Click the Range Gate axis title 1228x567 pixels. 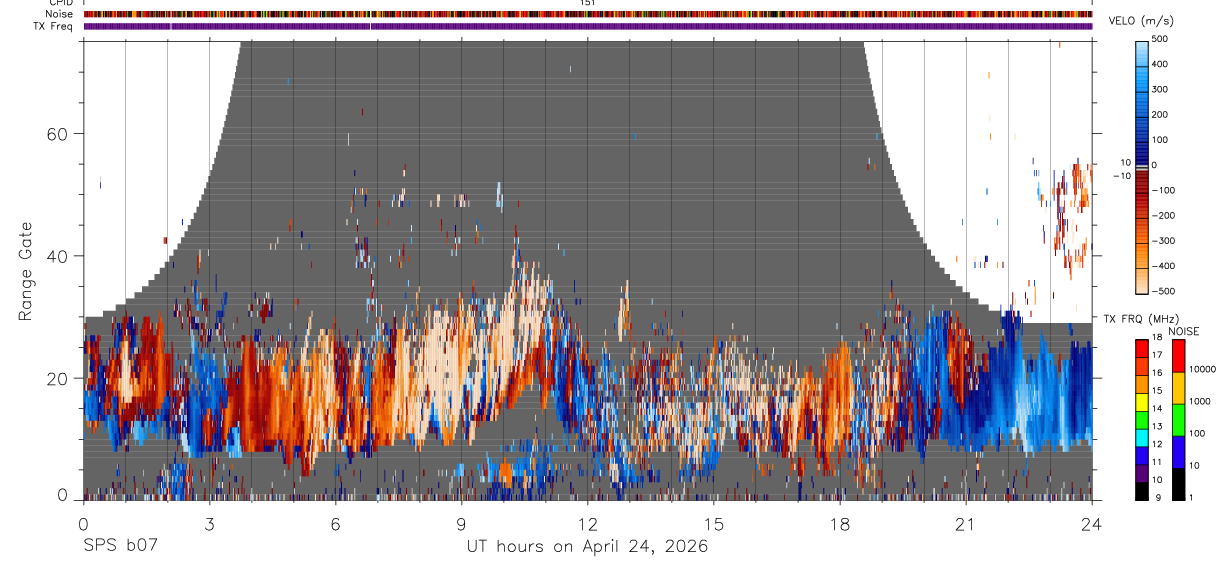click(26, 272)
